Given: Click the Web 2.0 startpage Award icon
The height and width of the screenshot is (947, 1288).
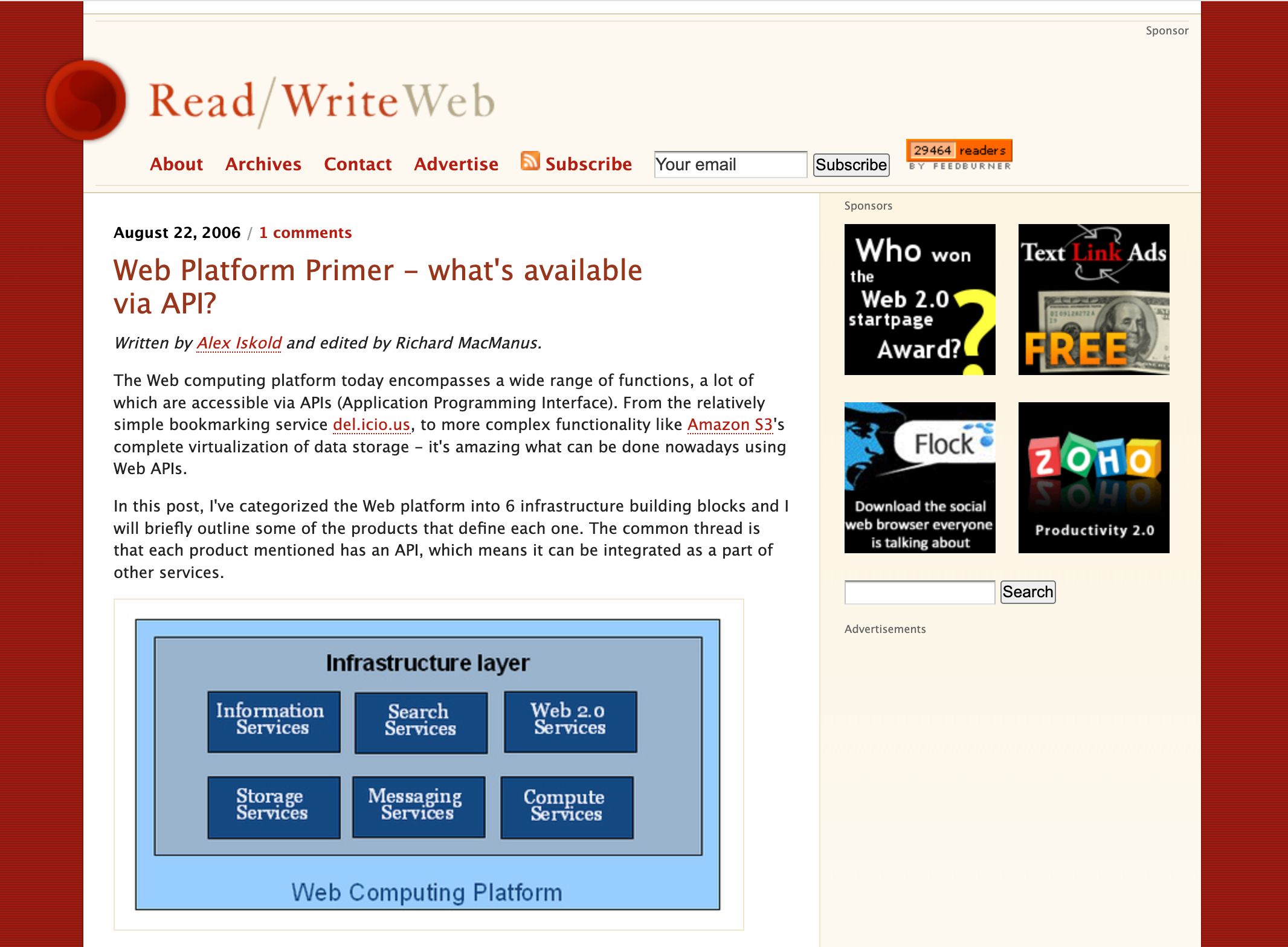Looking at the screenshot, I should coord(918,299).
